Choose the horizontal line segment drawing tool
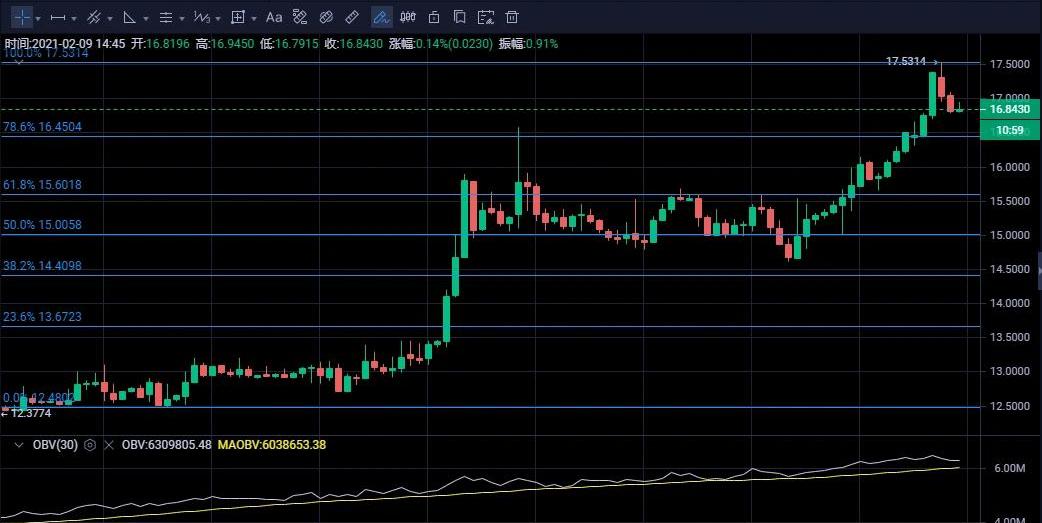 tap(58, 17)
